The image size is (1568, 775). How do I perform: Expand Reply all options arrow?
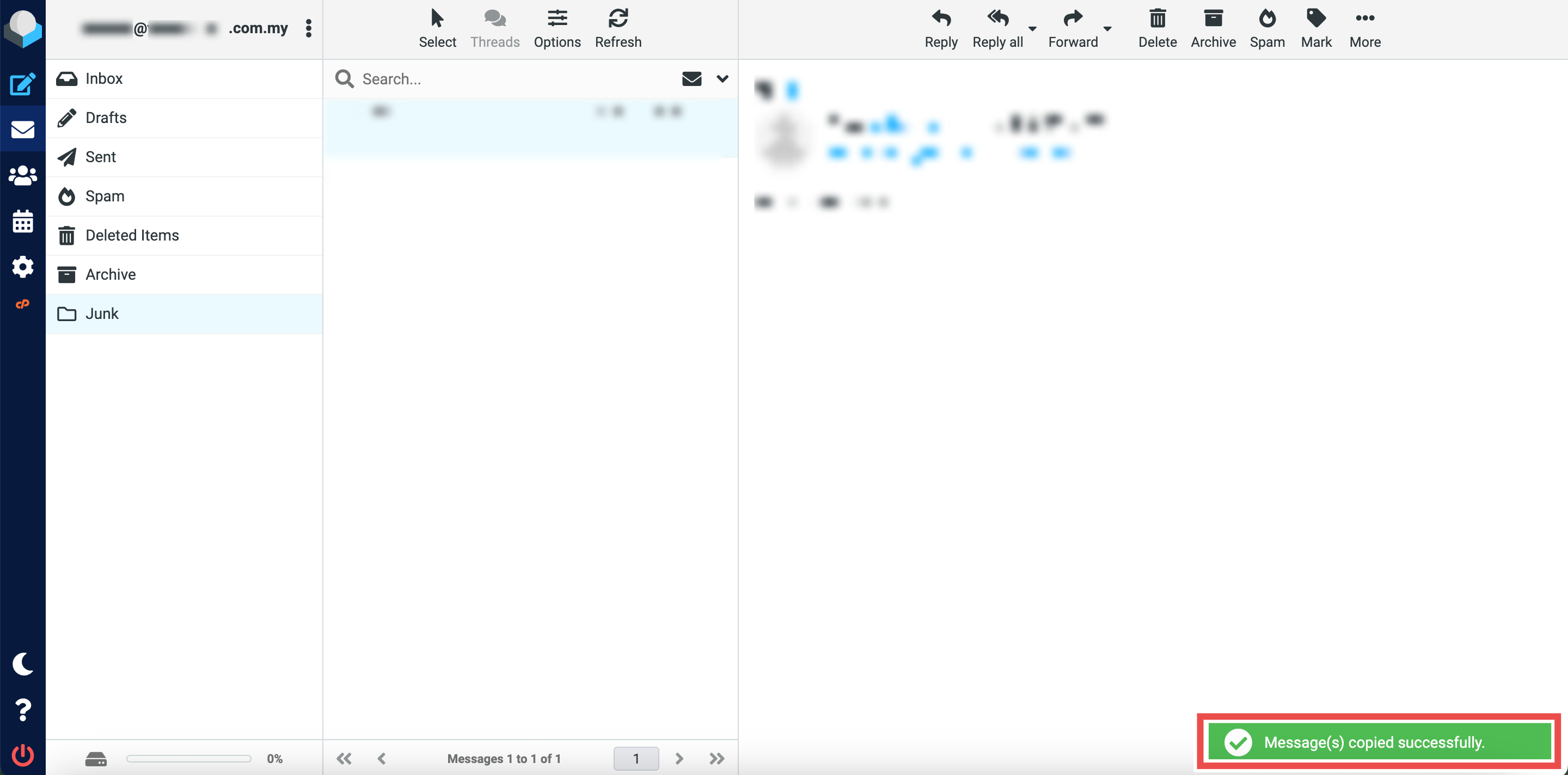tap(1032, 28)
